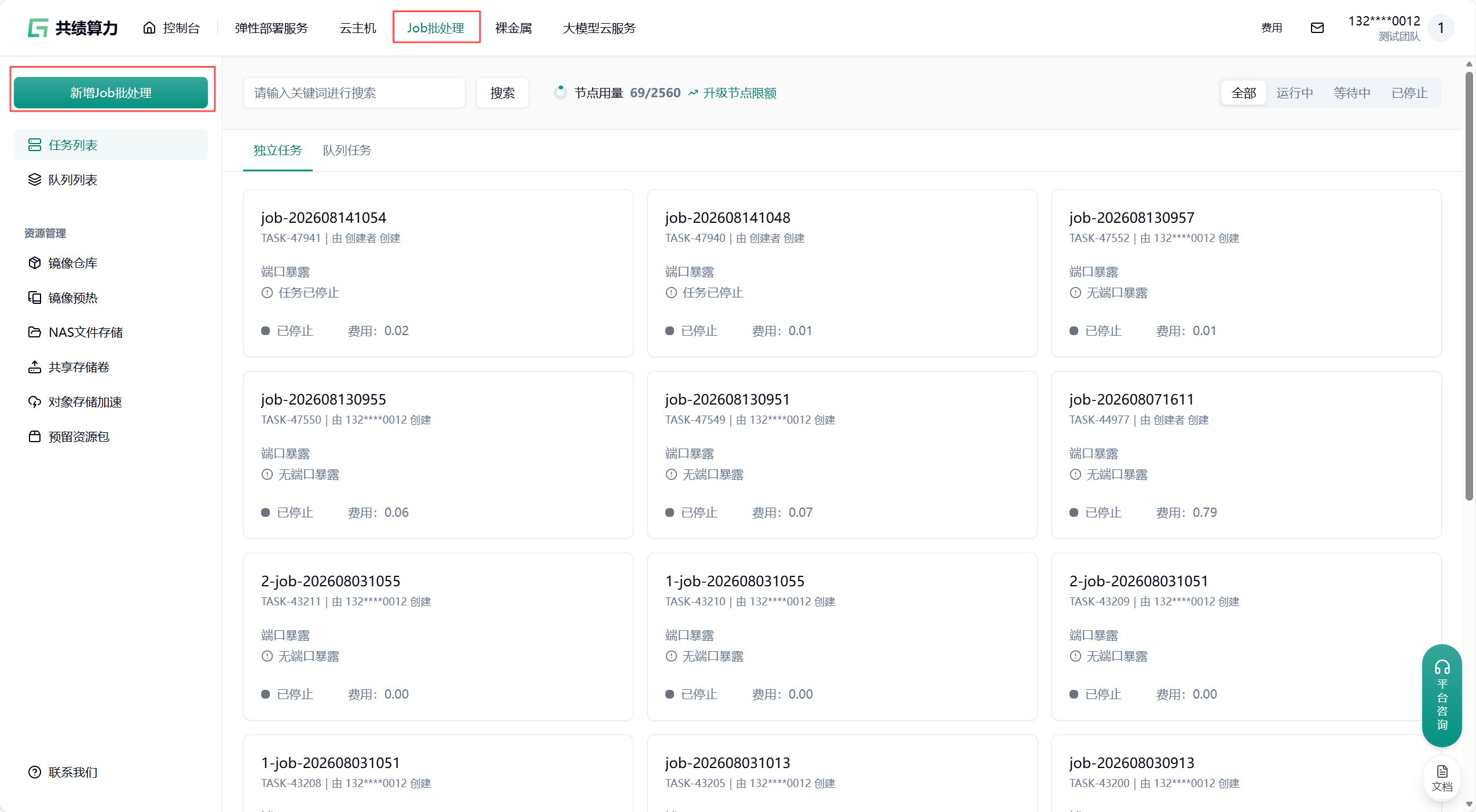Click 费用: 0.79 on job-202608071611
The height and width of the screenshot is (812, 1476).
pos(1186,513)
